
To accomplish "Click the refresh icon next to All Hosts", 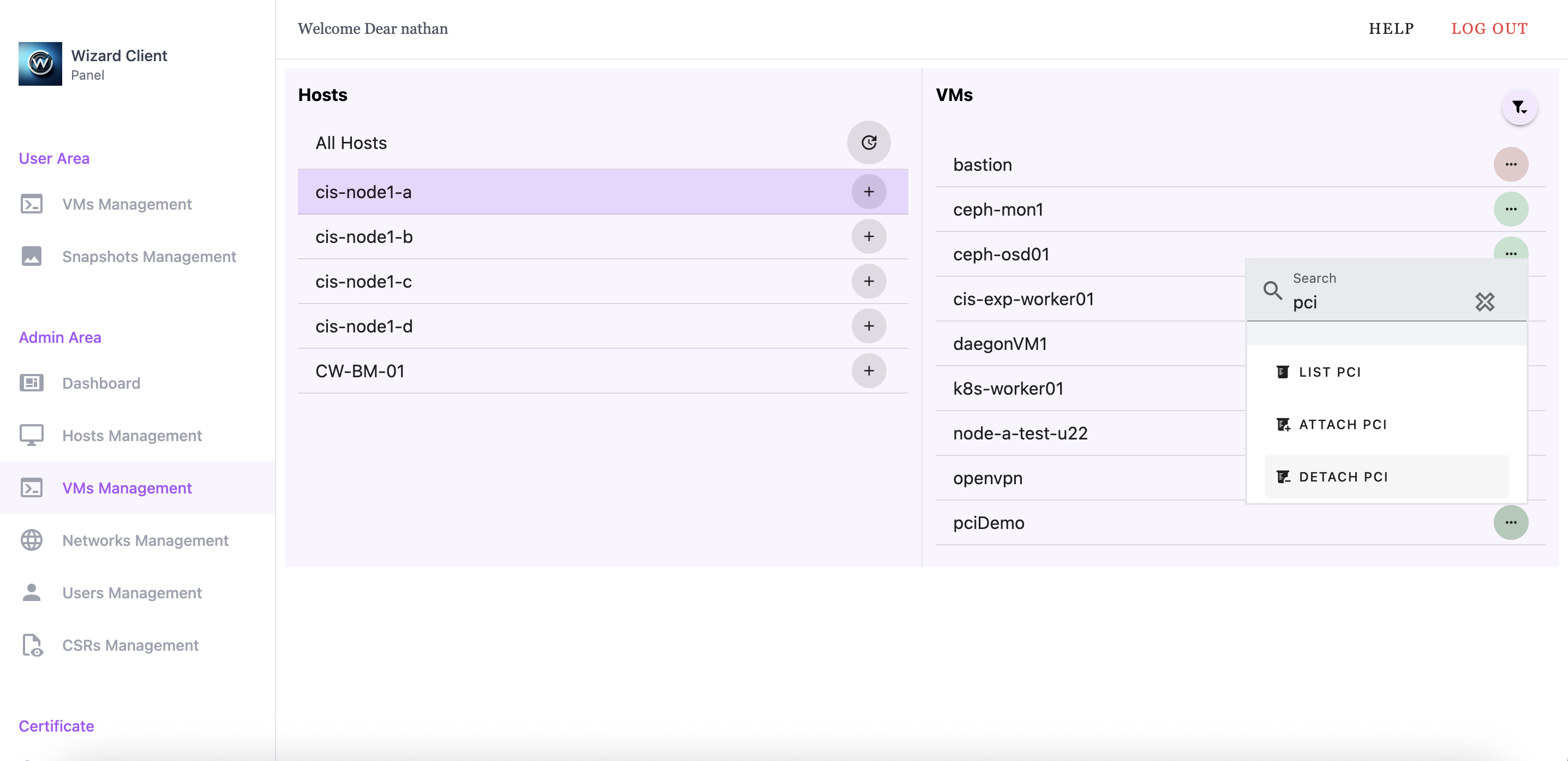I will tap(869, 142).
